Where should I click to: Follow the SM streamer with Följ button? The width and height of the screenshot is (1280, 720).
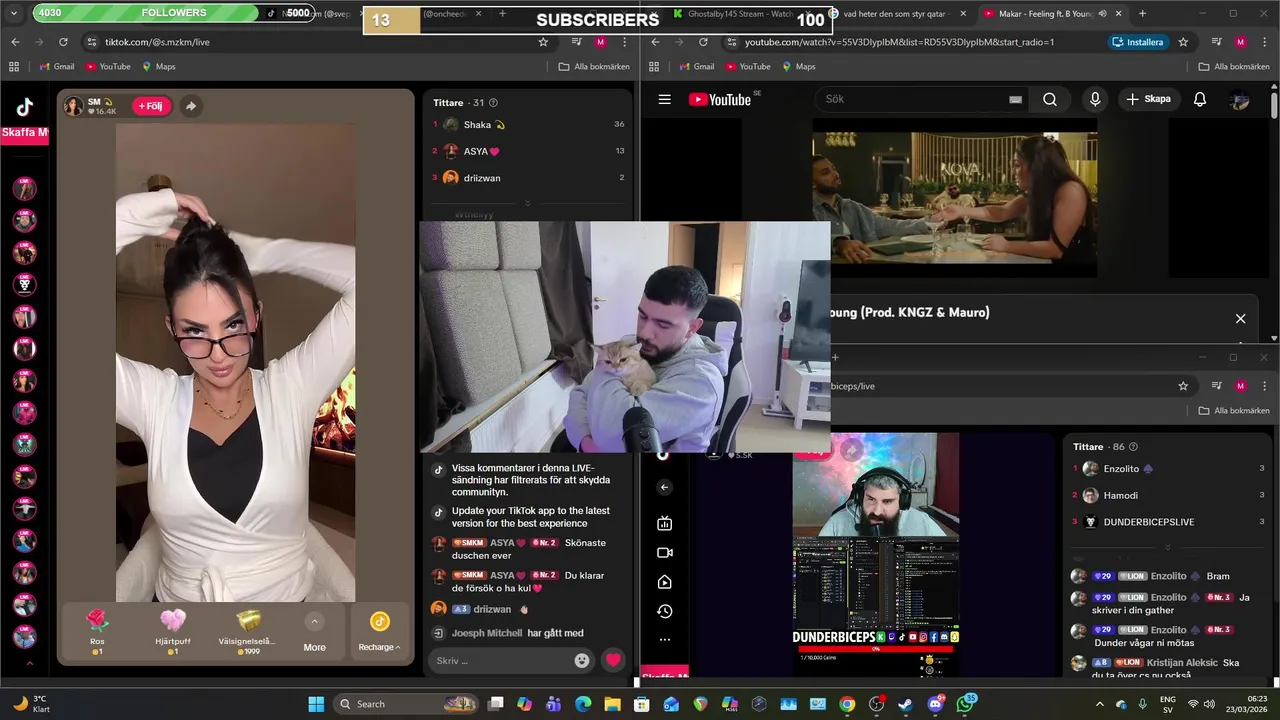(x=150, y=106)
